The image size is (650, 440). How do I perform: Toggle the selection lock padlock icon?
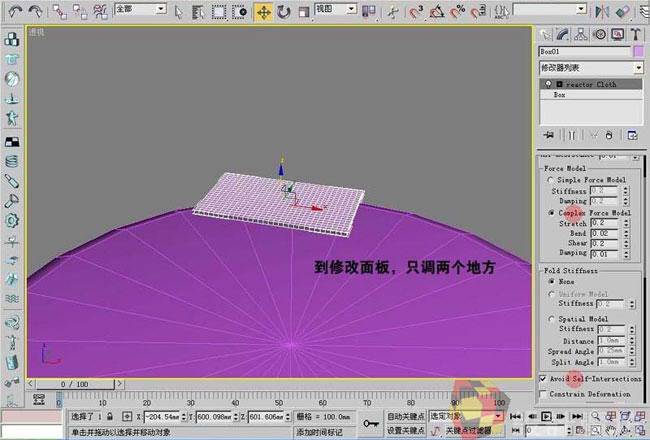click(x=110, y=416)
